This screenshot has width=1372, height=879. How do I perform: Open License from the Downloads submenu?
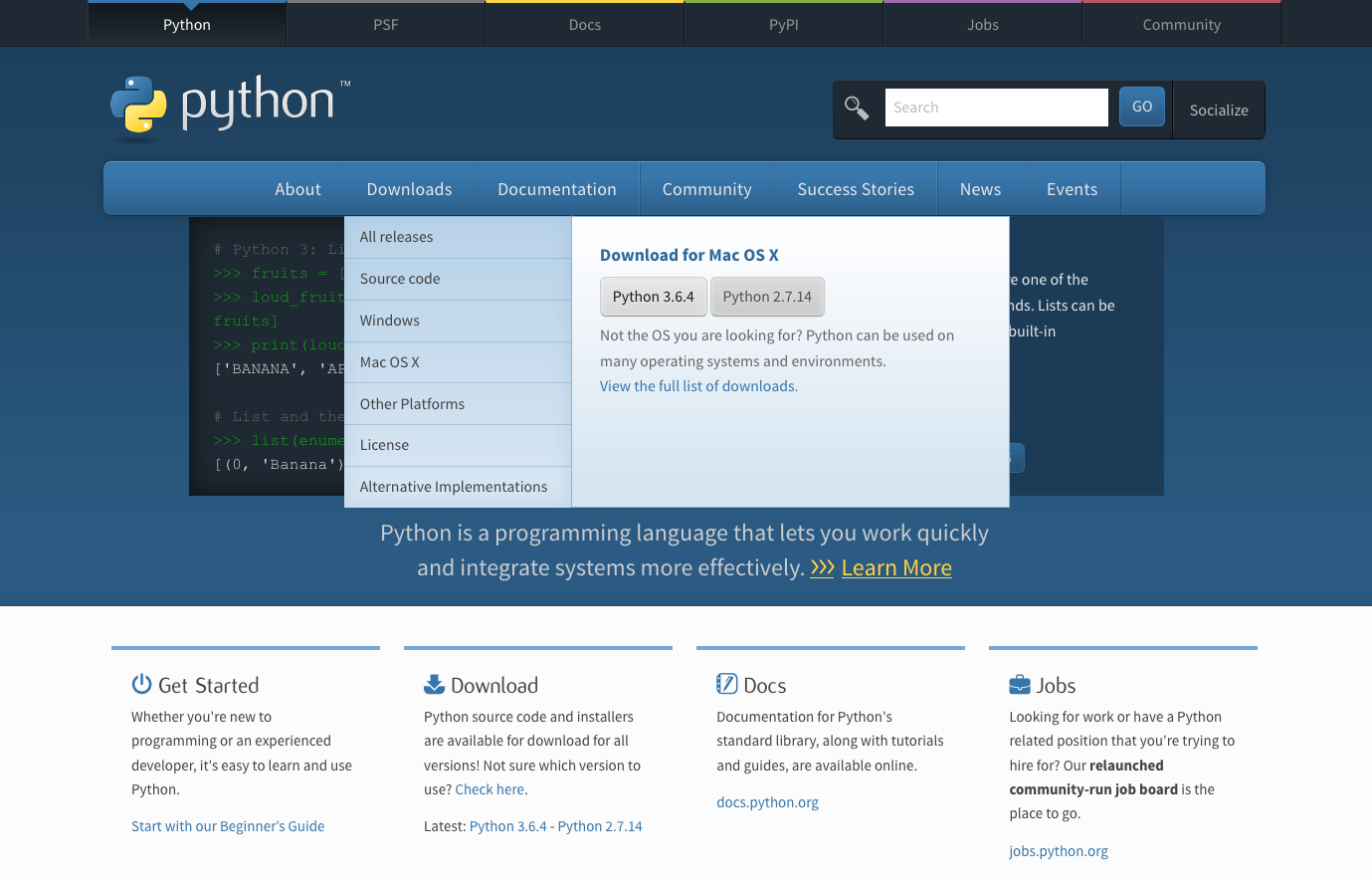coord(458,445)
